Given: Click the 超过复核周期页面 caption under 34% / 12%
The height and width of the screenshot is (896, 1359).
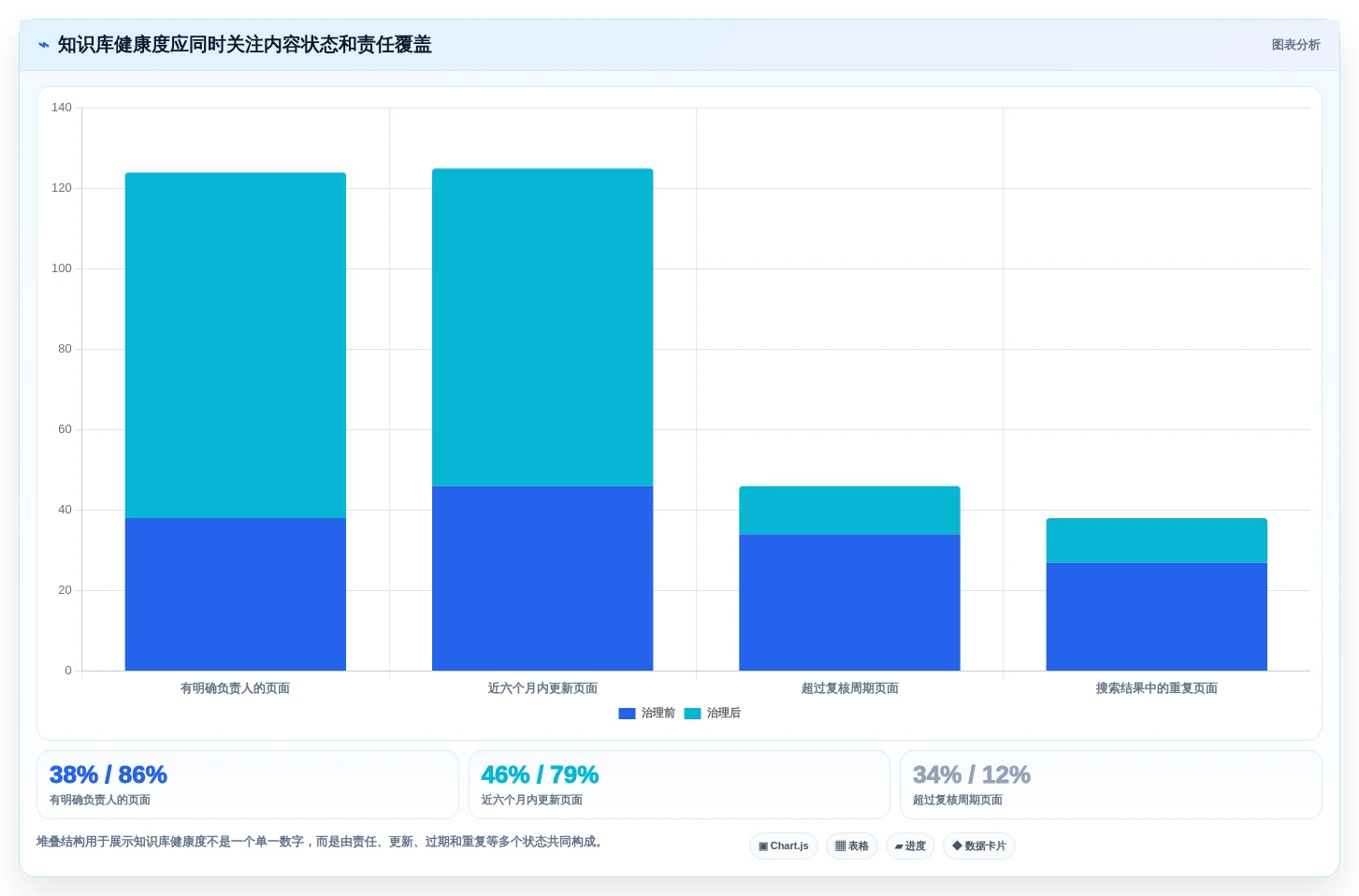Looking at the screenshot, I should [x=958, y=800].
